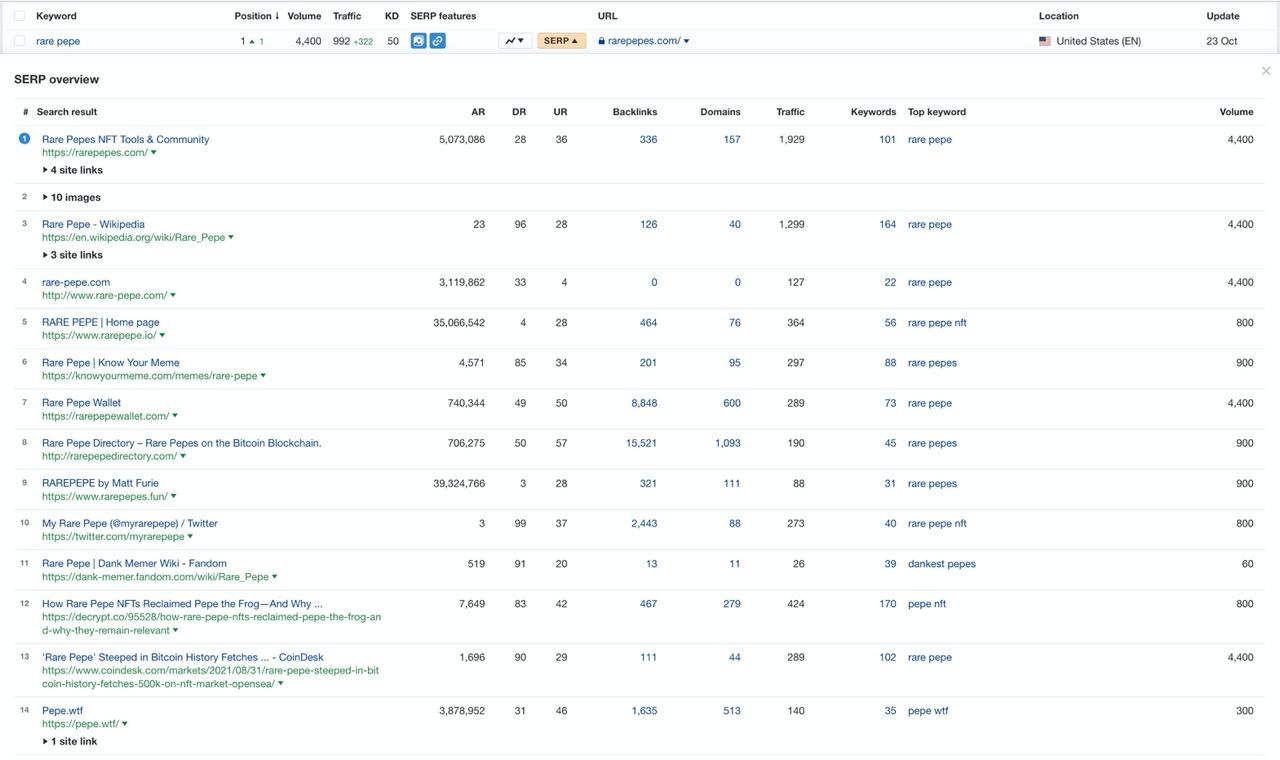Expand the 3 site links under Wikipedia result
Viewport: 1280px width, 760px height.
72,255
